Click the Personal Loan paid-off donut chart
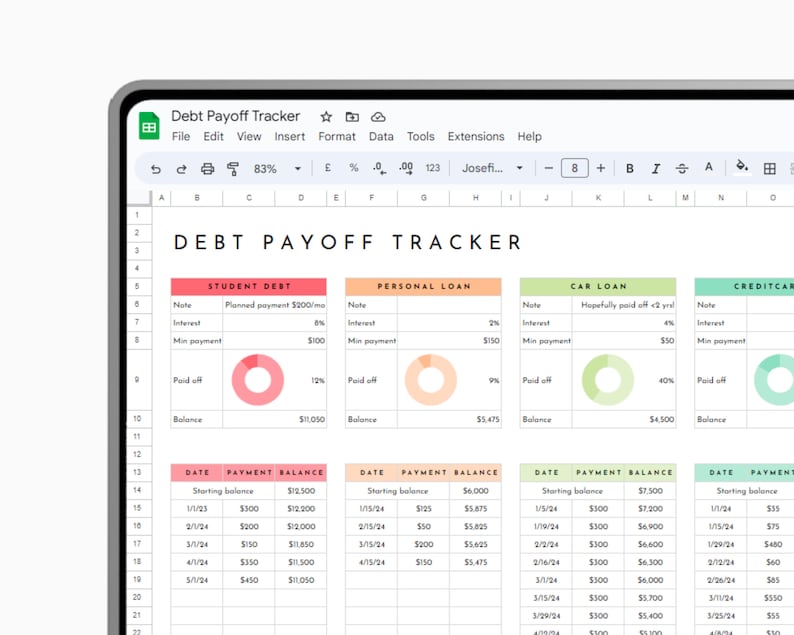Viewport: 794px width, 635px height. coord(431,380)
